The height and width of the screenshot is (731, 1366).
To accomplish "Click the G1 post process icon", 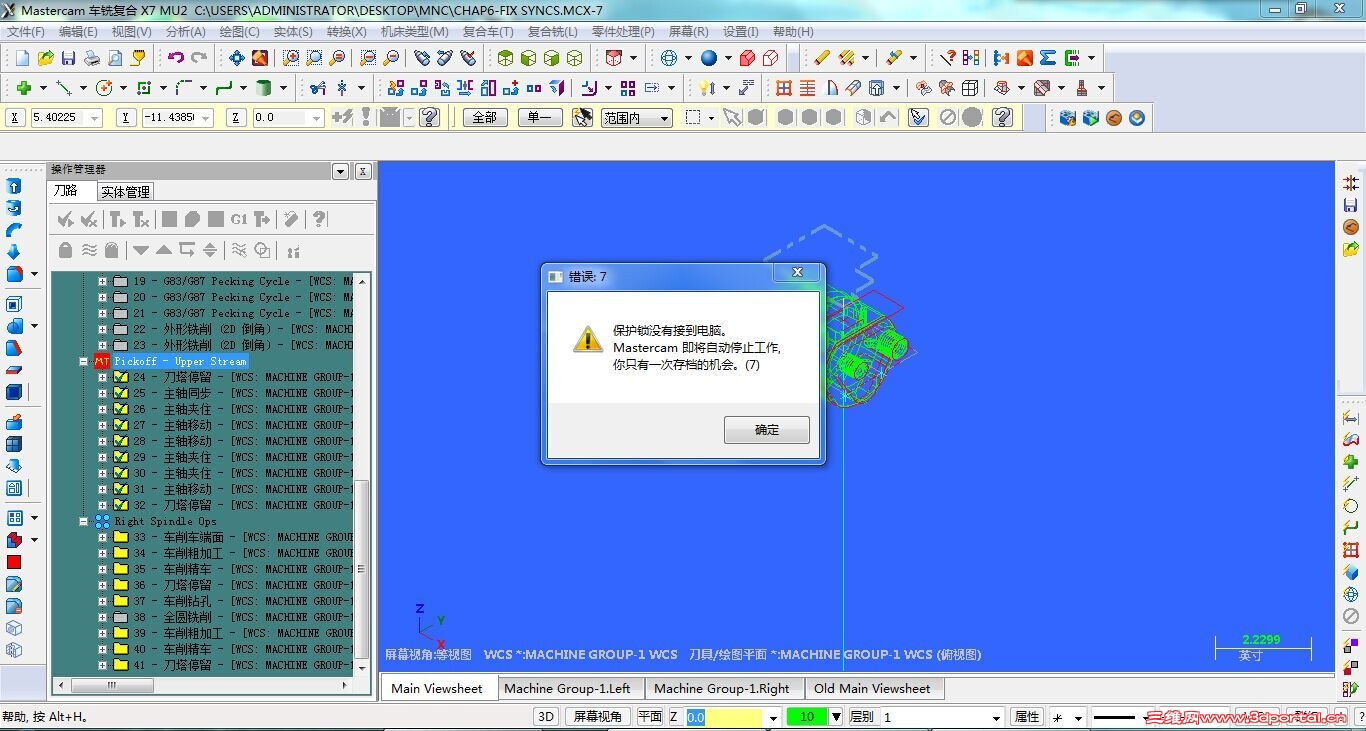I will pyautogui.click(x=238, y=219).
